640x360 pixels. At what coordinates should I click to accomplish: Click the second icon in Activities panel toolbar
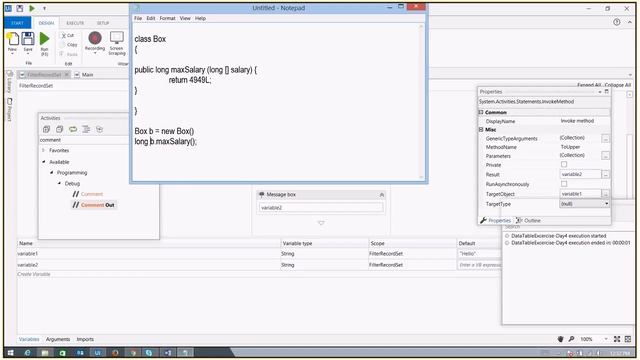pyautogui.click(x=60, y=129)
